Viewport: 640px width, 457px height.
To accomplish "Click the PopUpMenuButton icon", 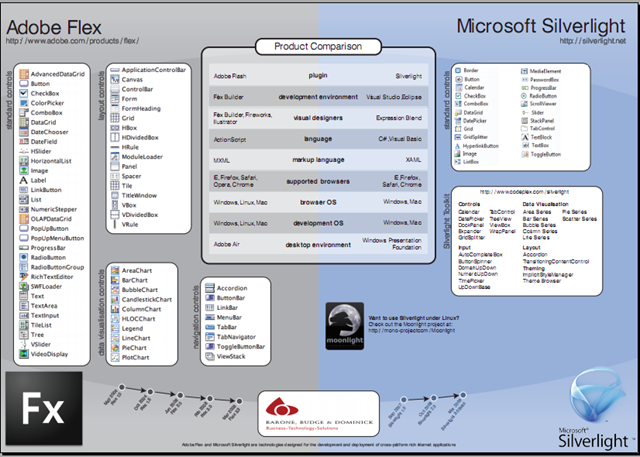I will pyautogui.click(x=24, y=238).
